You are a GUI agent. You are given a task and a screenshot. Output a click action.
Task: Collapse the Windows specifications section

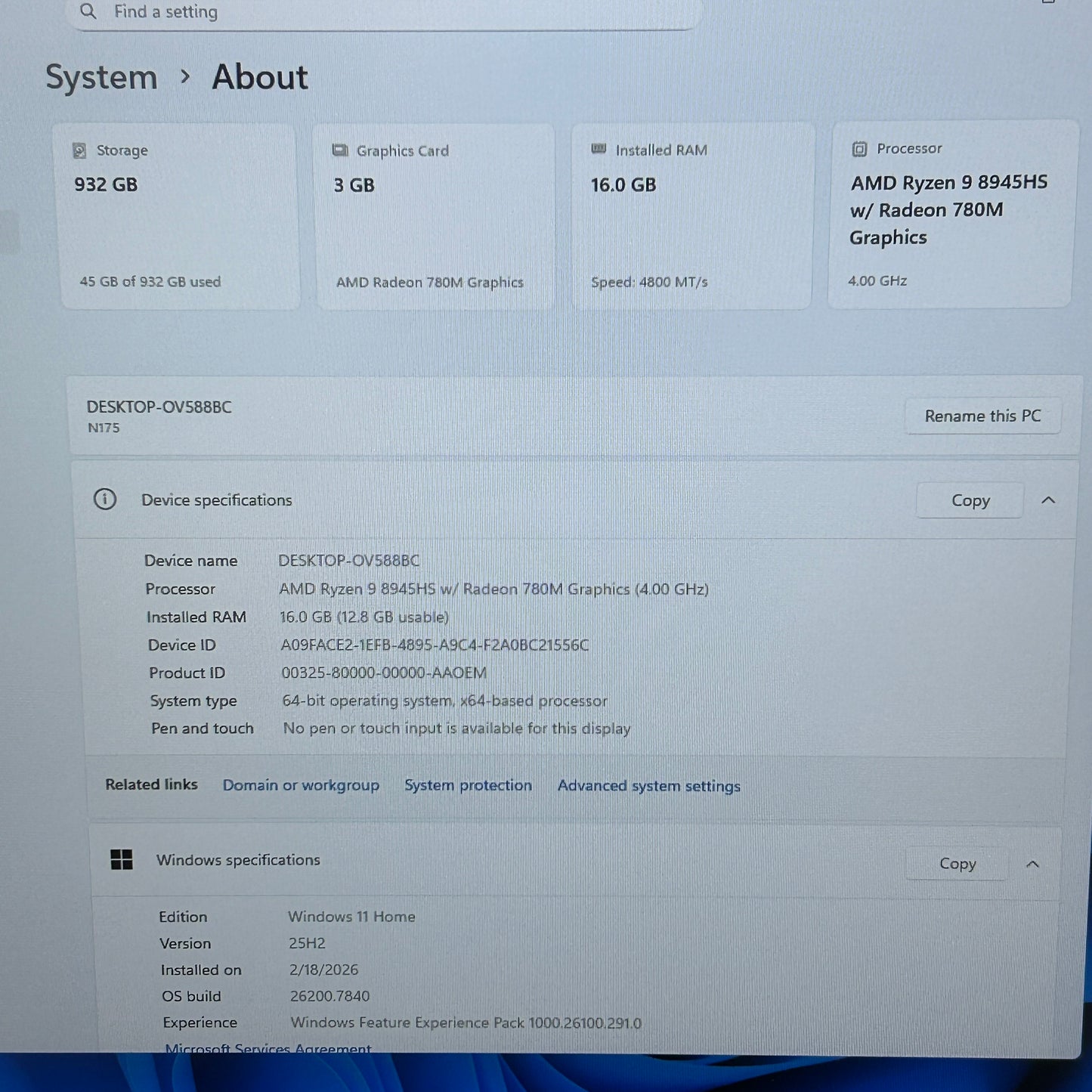pos(1034,863)
